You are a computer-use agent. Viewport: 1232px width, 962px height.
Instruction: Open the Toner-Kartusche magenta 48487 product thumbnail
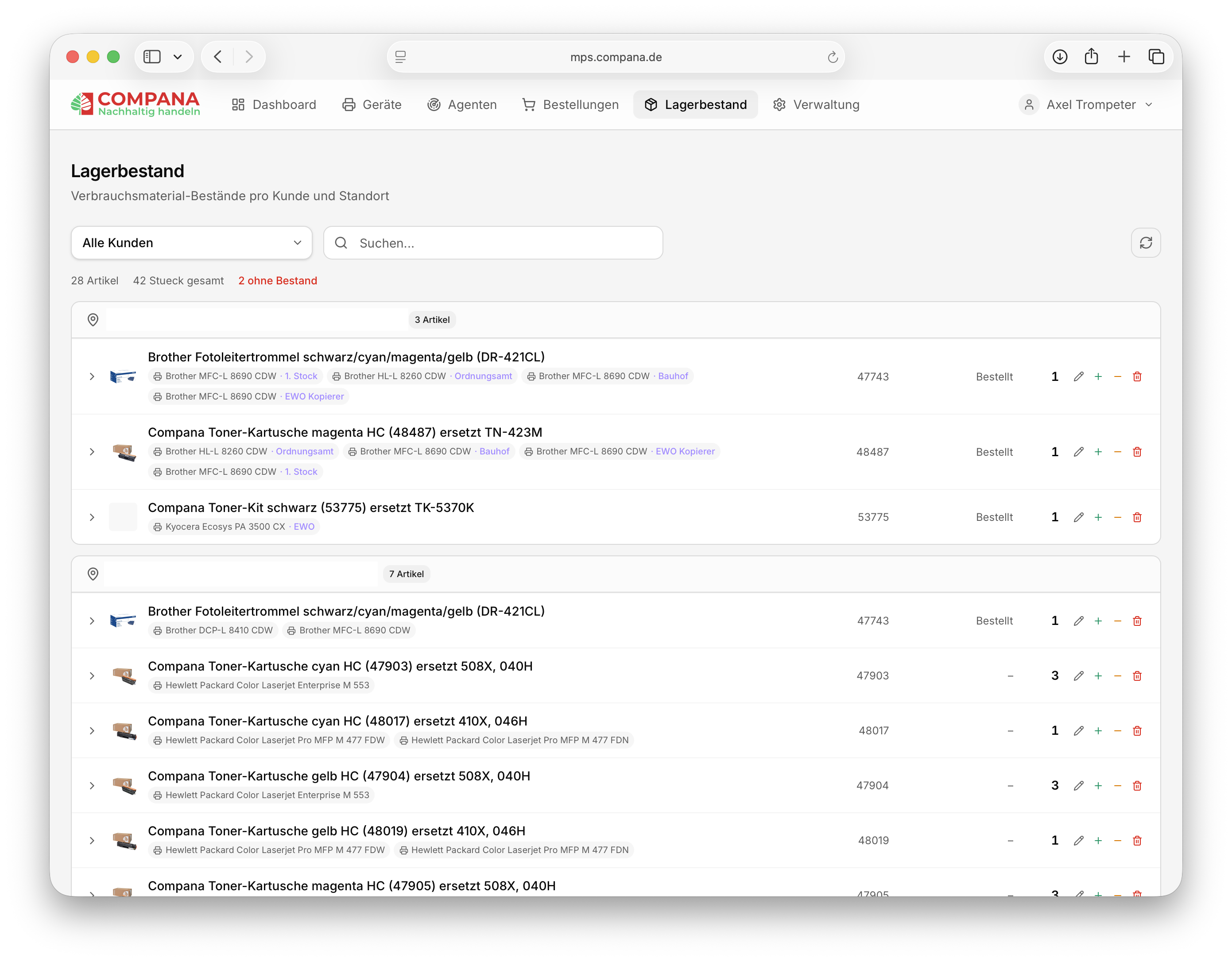pos(124,452)
